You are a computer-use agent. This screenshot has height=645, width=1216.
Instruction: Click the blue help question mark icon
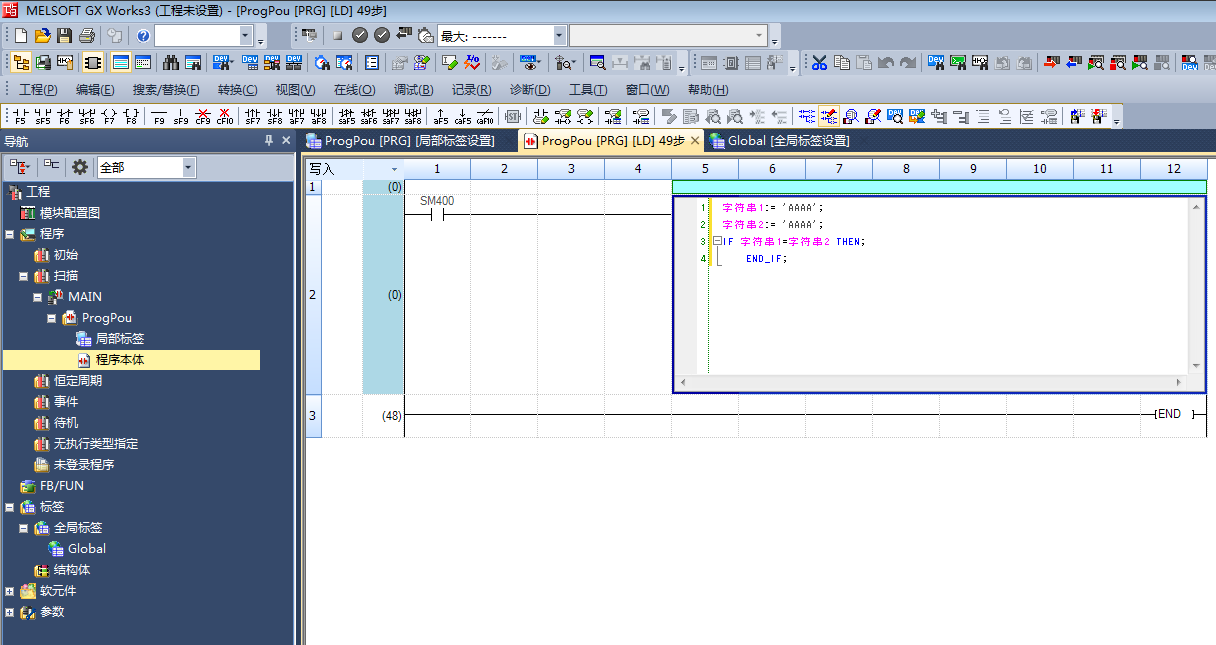[x=143, y=36]
